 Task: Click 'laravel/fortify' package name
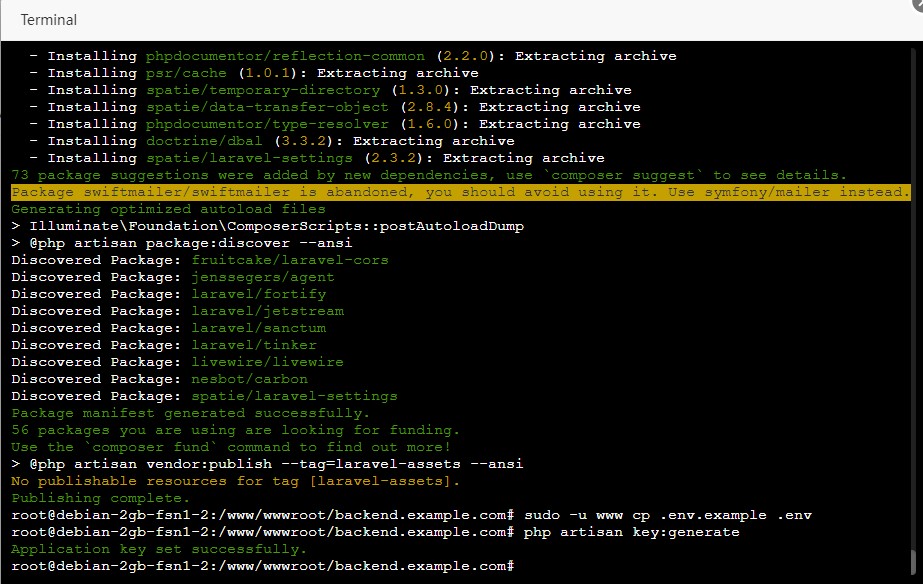pos(258,294)
